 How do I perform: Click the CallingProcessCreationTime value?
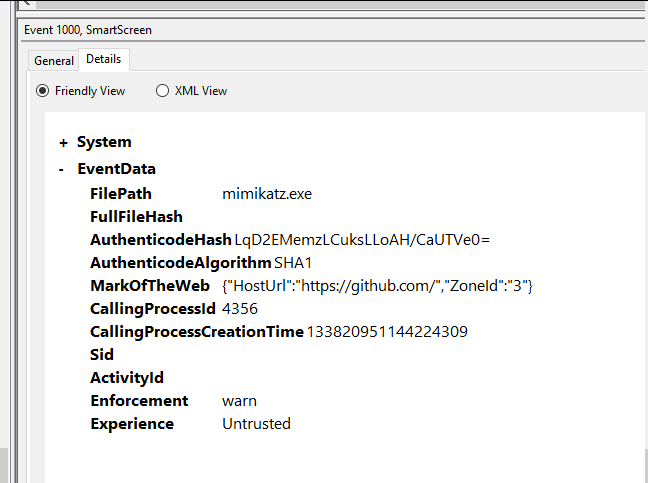click(386, 332)
